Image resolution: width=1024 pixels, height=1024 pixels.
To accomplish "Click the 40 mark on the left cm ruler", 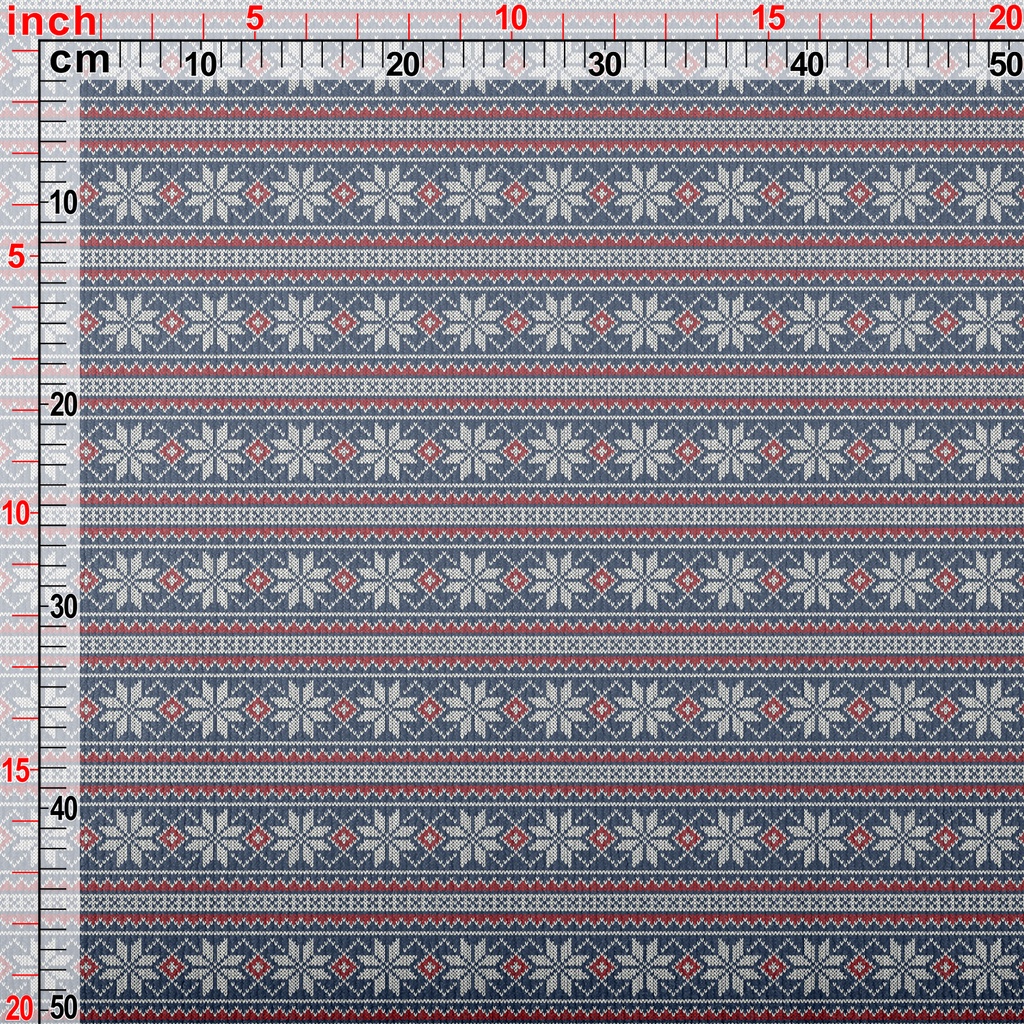I will point(62,808).
